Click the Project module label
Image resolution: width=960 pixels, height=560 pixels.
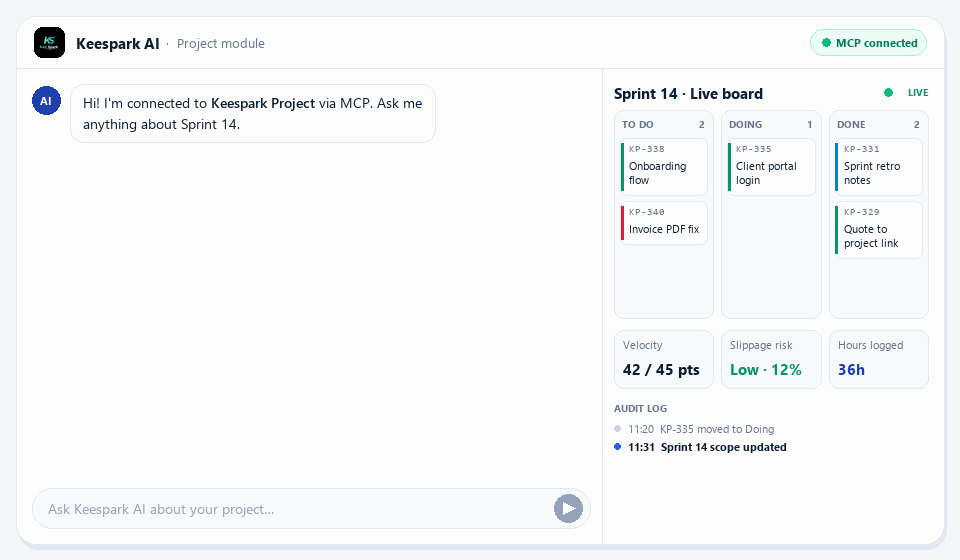(x=220, y=43)
